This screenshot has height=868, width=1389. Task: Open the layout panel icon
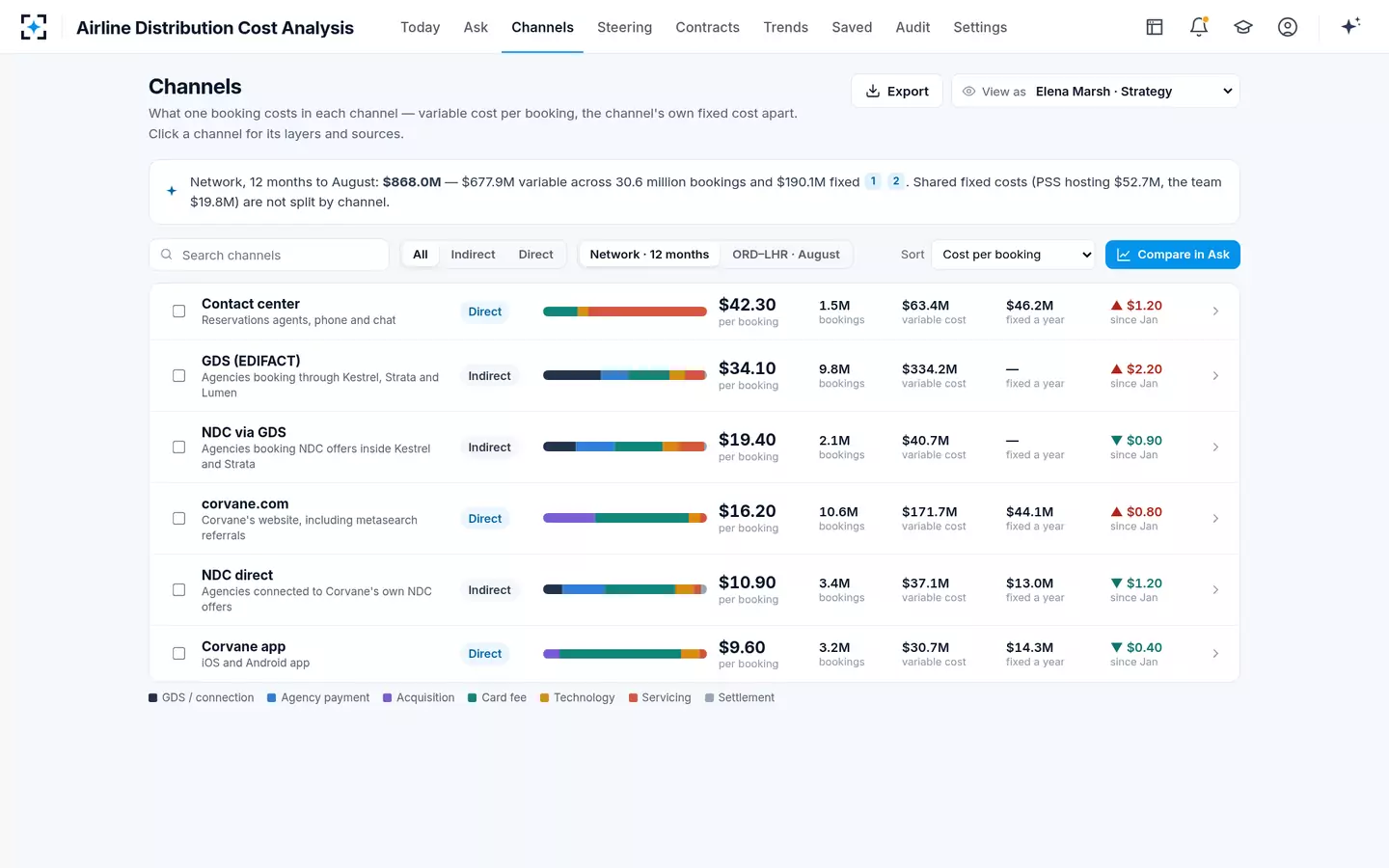coord(1155,27)
